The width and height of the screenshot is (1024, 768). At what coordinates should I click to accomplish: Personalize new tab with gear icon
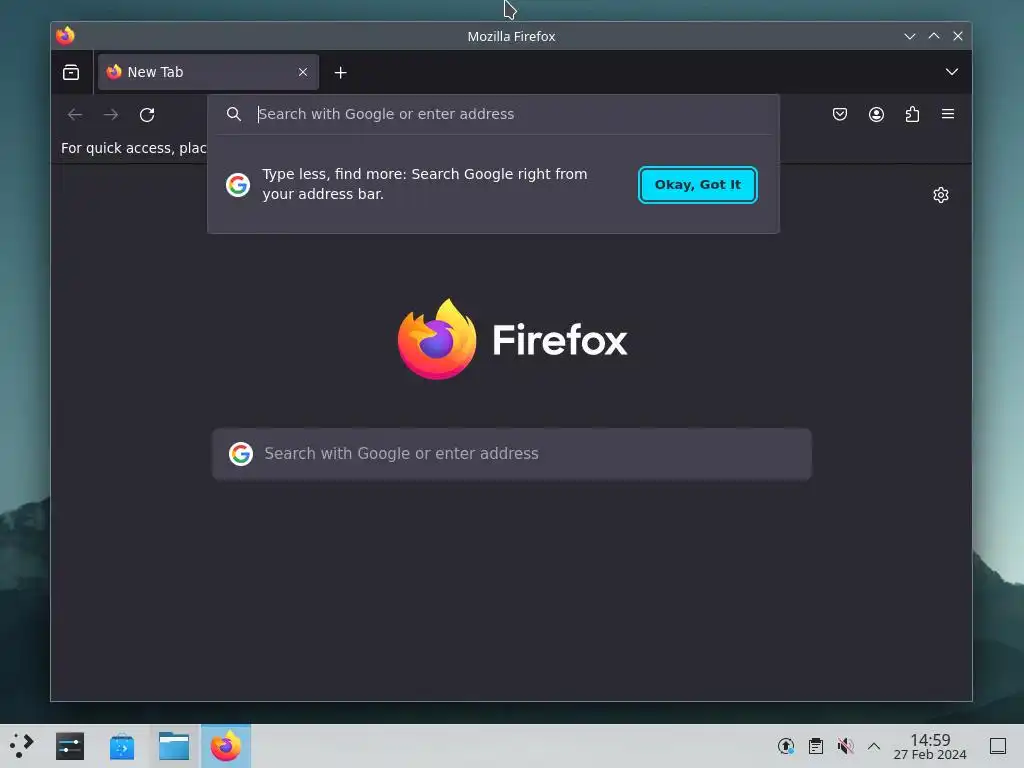coord(940,195)
